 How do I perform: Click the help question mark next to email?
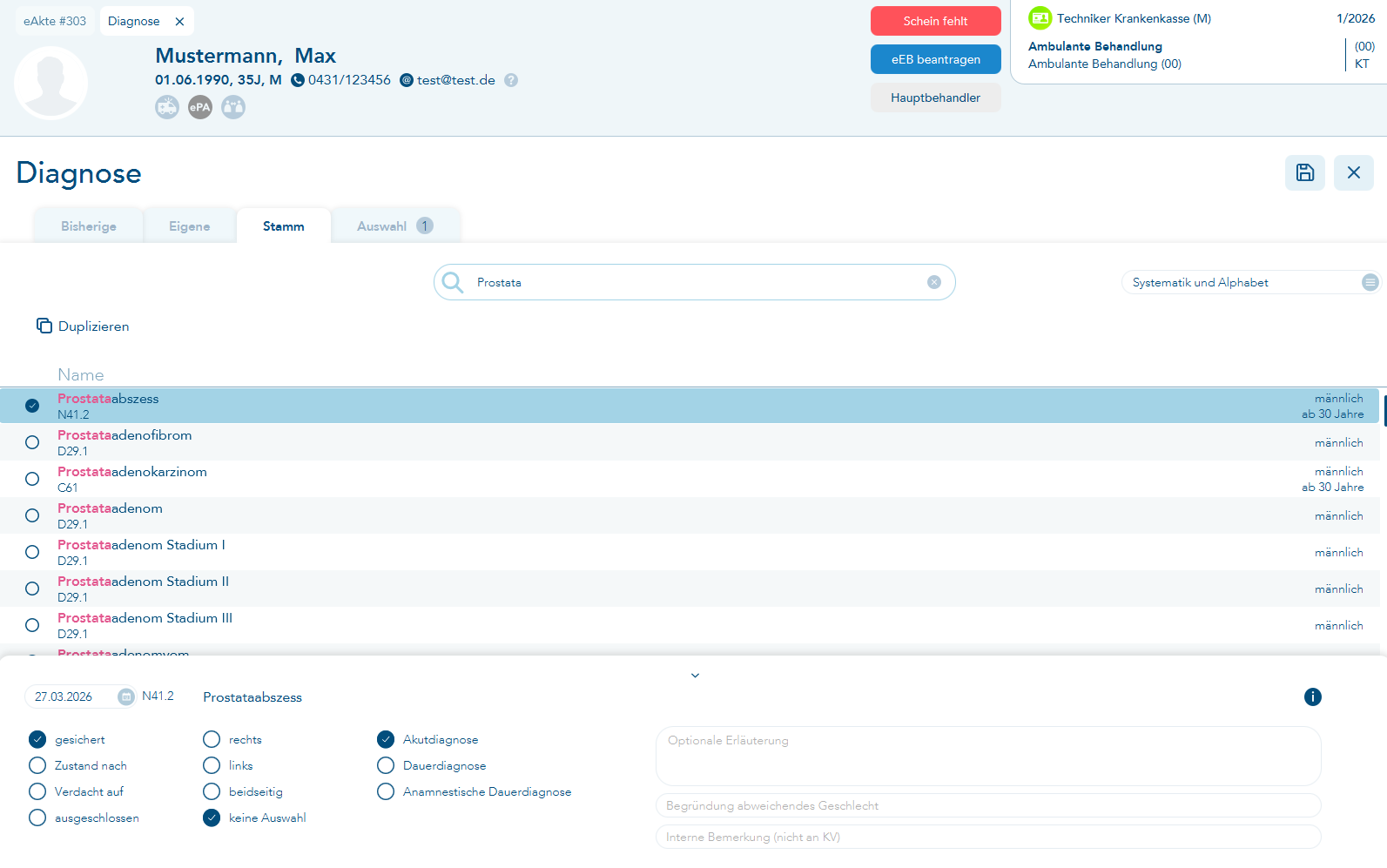(511, 80)
